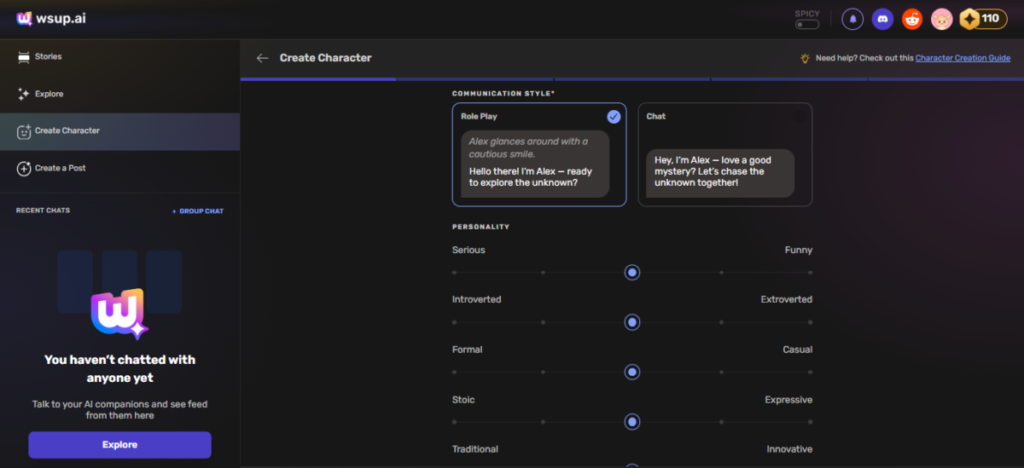Set Serious-Funny slider to far right
The image size is (1024, 468).
810,272
